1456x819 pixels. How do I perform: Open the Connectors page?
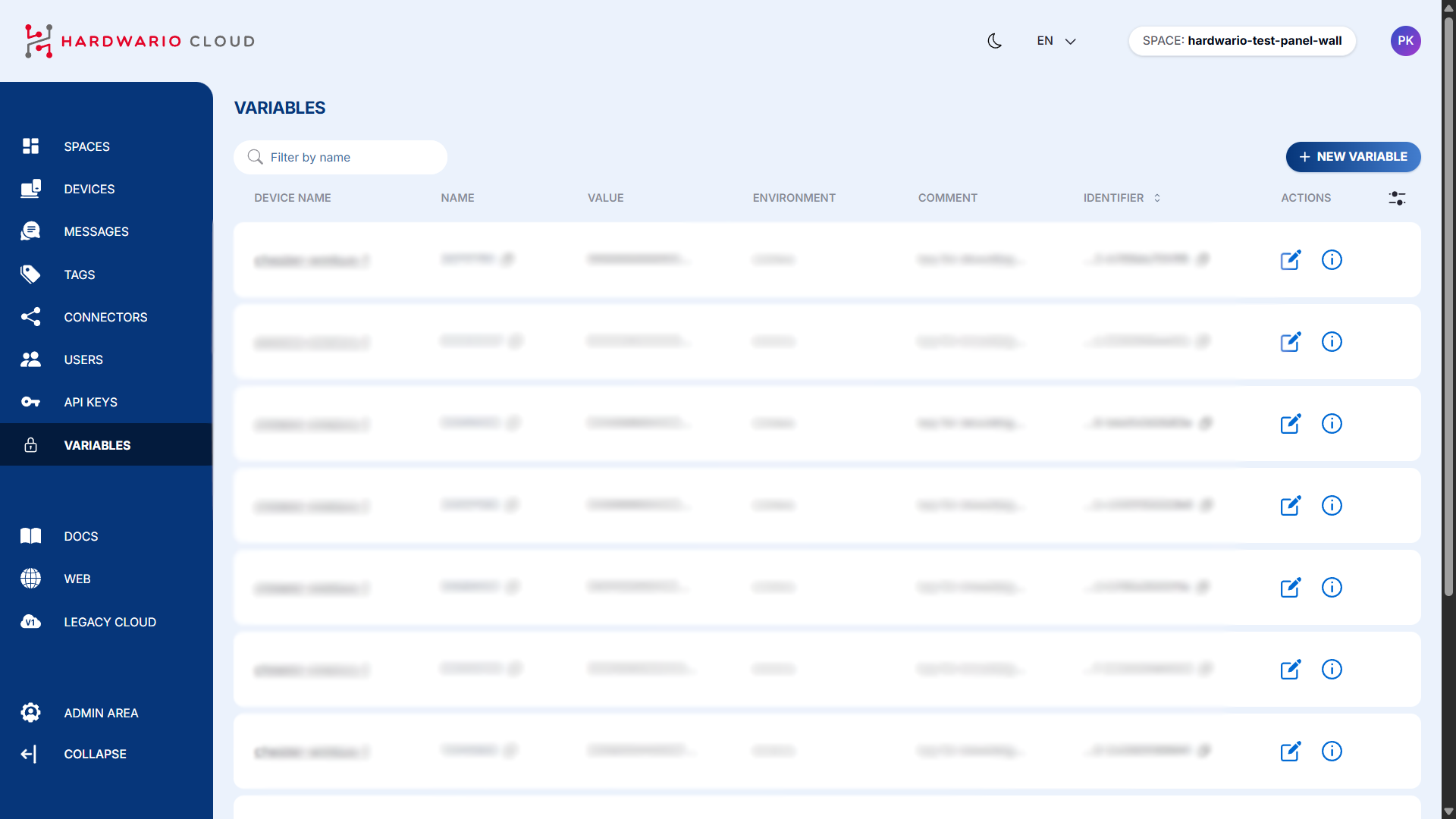[x=105, y=317]
